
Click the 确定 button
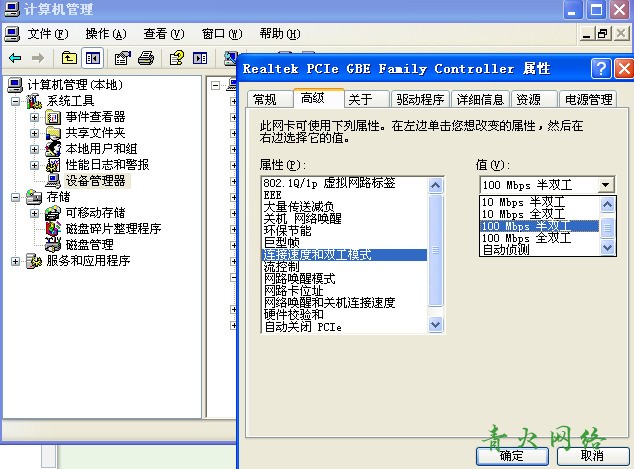coord(512,456)
